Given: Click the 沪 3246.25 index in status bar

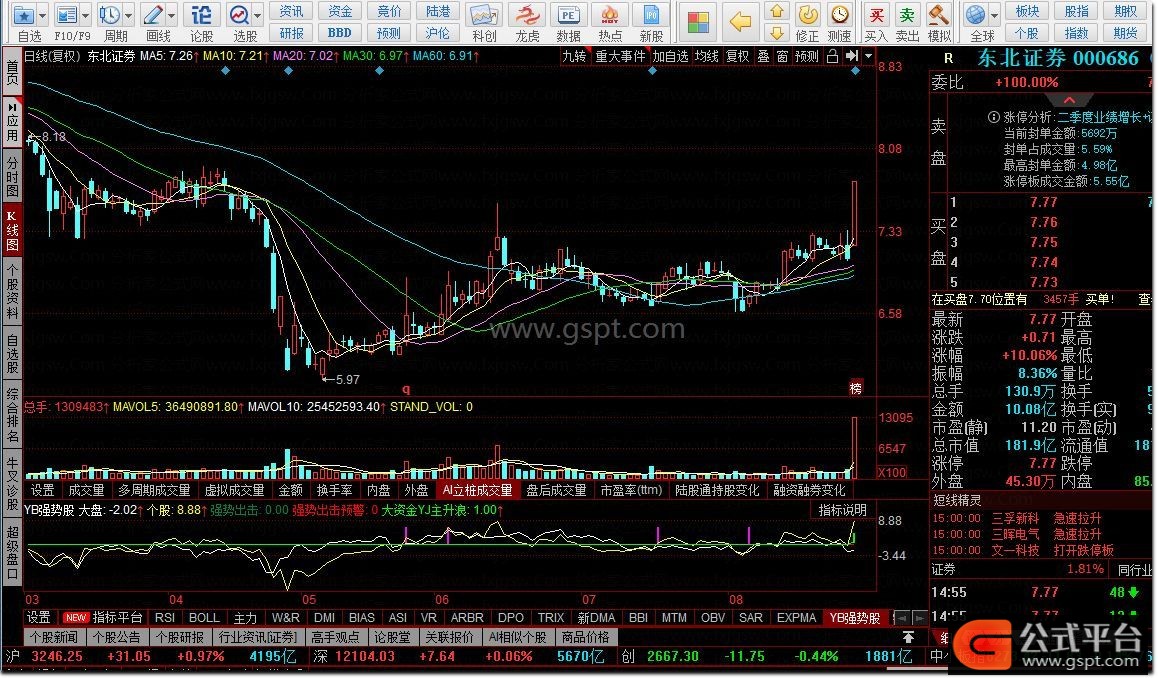Looking at the screenshot, I should point(44,656).
